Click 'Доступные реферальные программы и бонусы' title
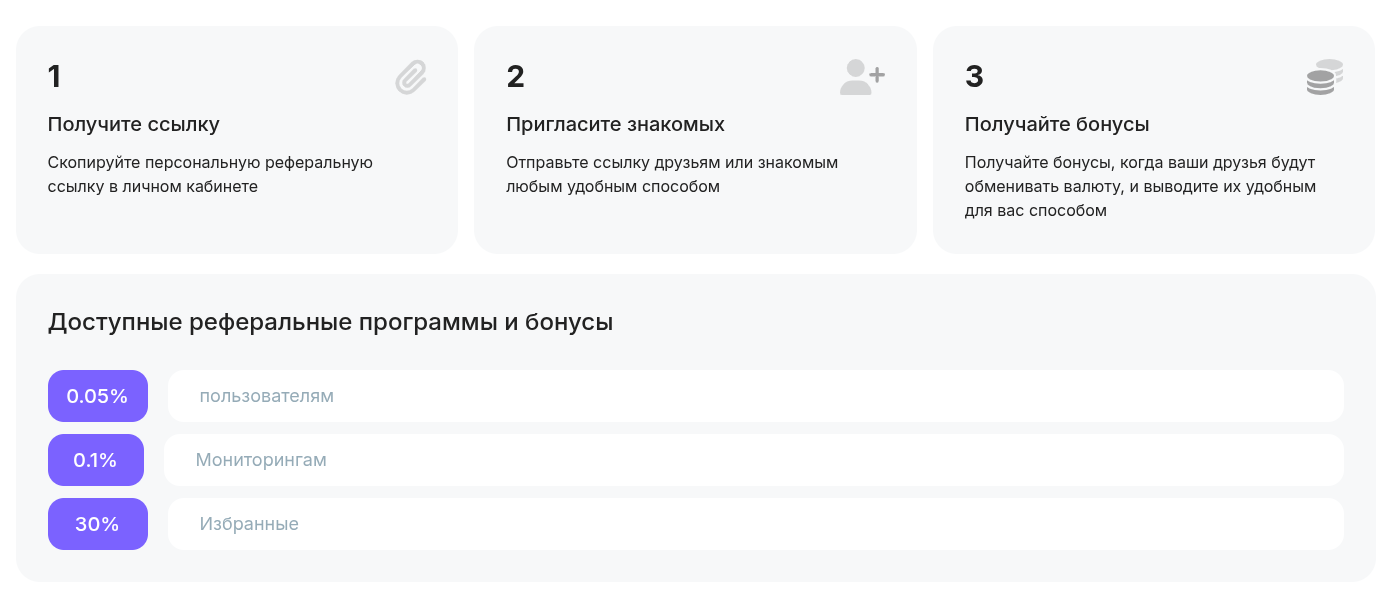1395x615 pixels. click(x=330, y=323)
